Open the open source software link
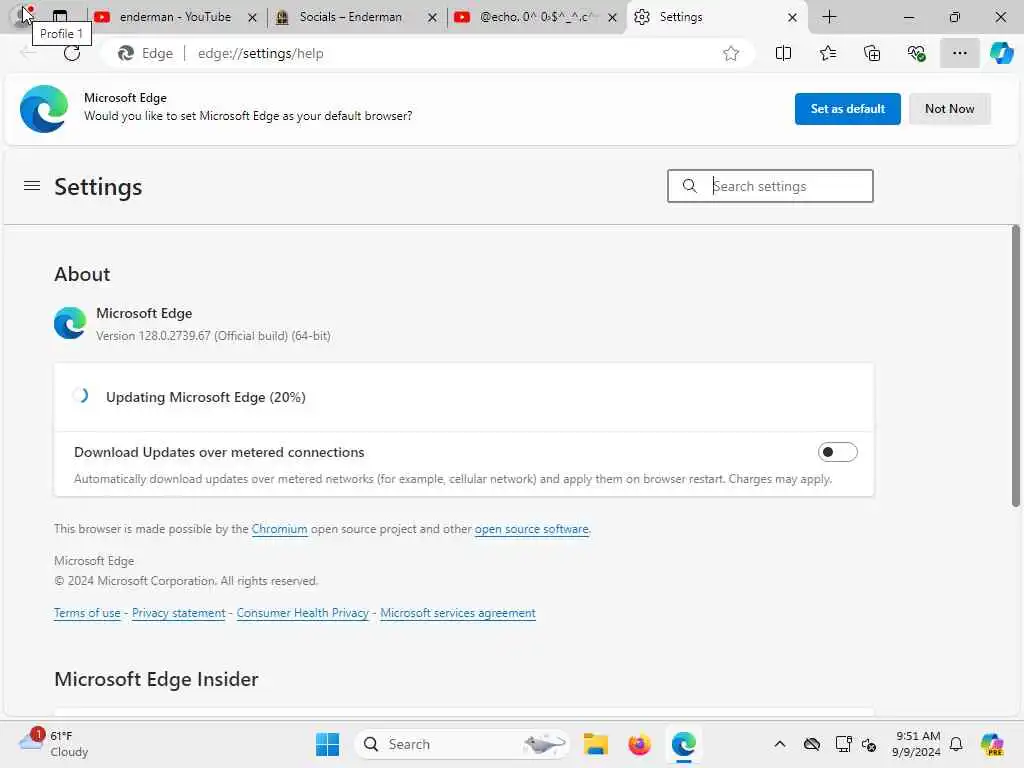The width and height of the screenshot is (1024, 768). coord(532,529)
